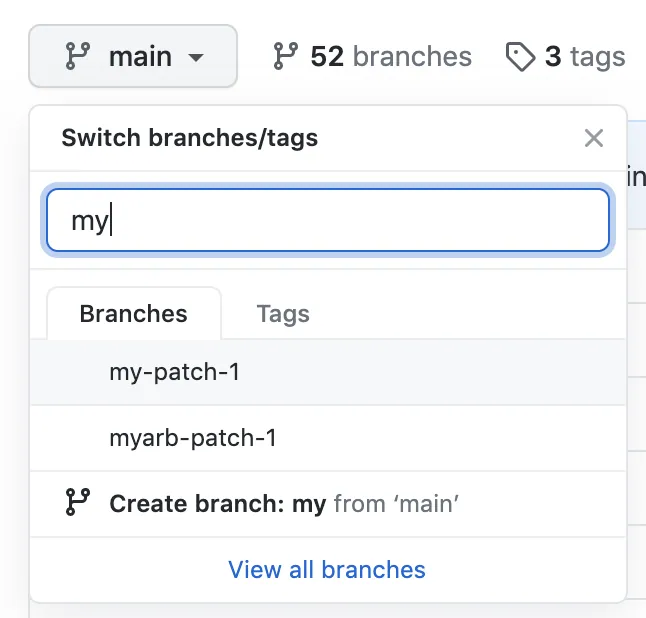This screenshot has height=618, width=646.
Task: Open the 3 tags link
Action: (x=584, y=57)
